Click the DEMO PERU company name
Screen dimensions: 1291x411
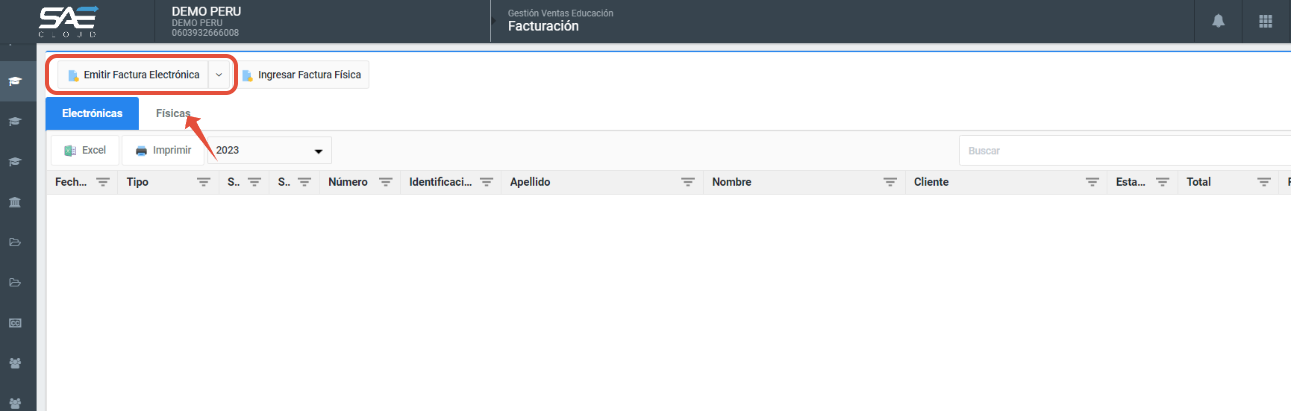[x=206, y=11]
